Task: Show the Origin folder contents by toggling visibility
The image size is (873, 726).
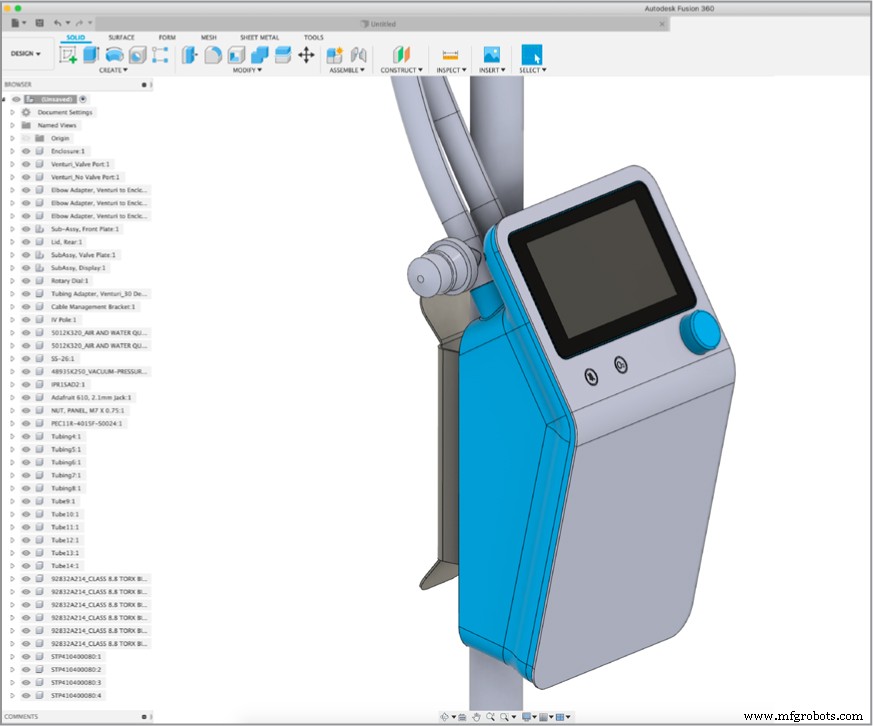Action: coord(25,138)
